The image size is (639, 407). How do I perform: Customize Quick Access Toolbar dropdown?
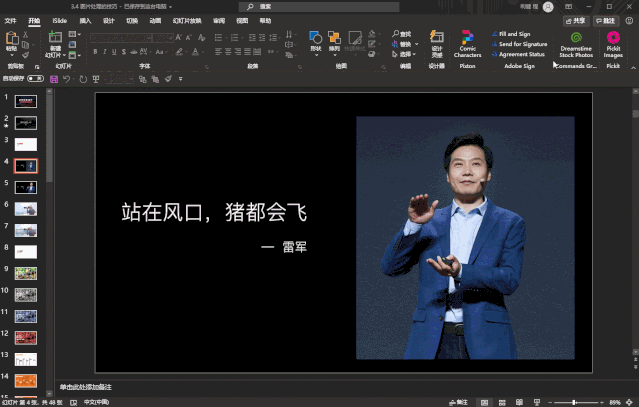coord(181,79)
